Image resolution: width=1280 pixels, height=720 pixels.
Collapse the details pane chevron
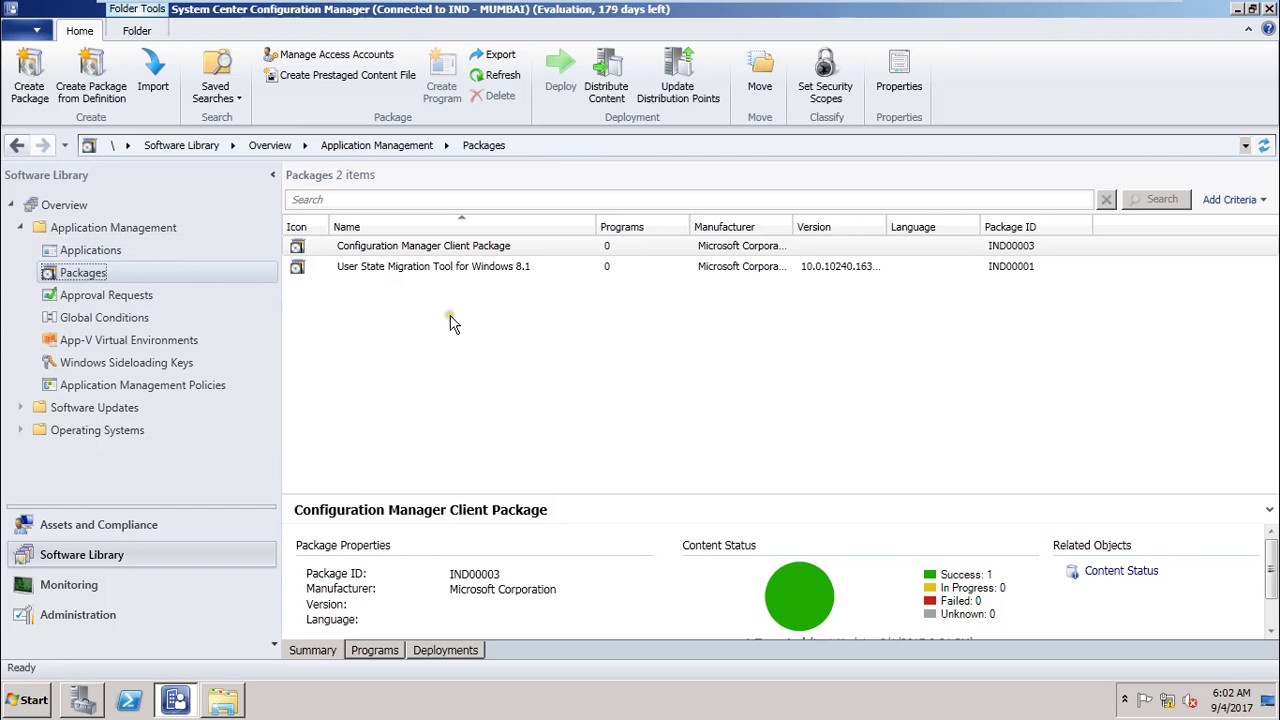[1269, 510]
